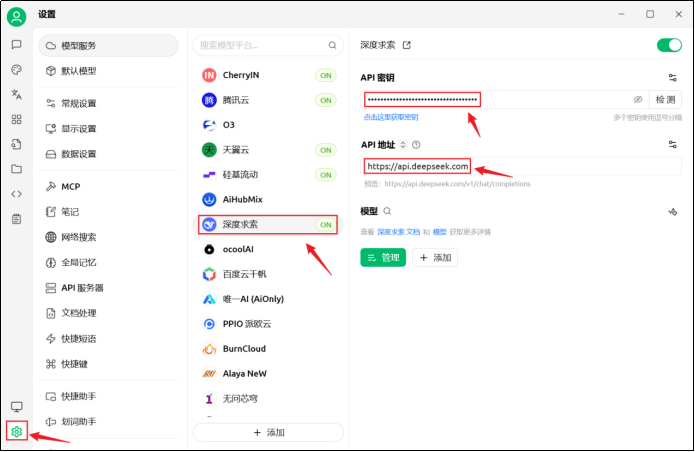
Task: Select 百度云千帆 provider
Action: (x=268, y=274)
